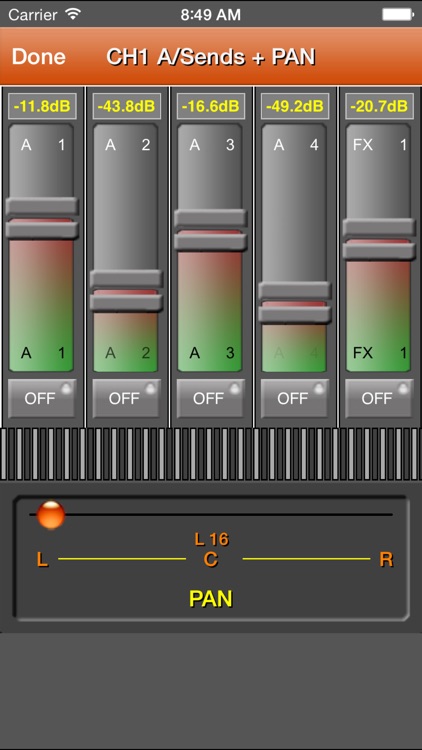The image size is (422, 750).
Task: Click the FX 1 upper fader handle
Action: (x=379, y=227)
